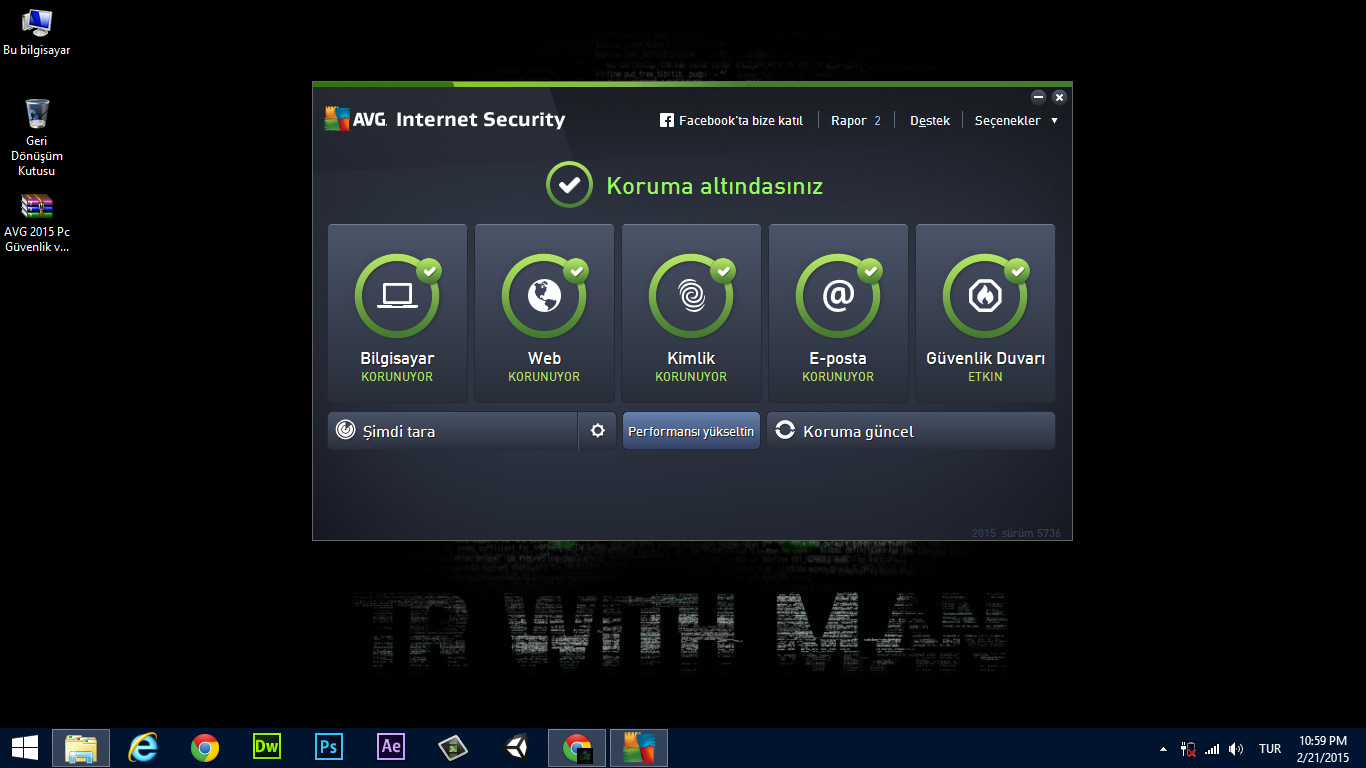
Task: Open the volume speaker tray icon
Action: point(1236,748)
